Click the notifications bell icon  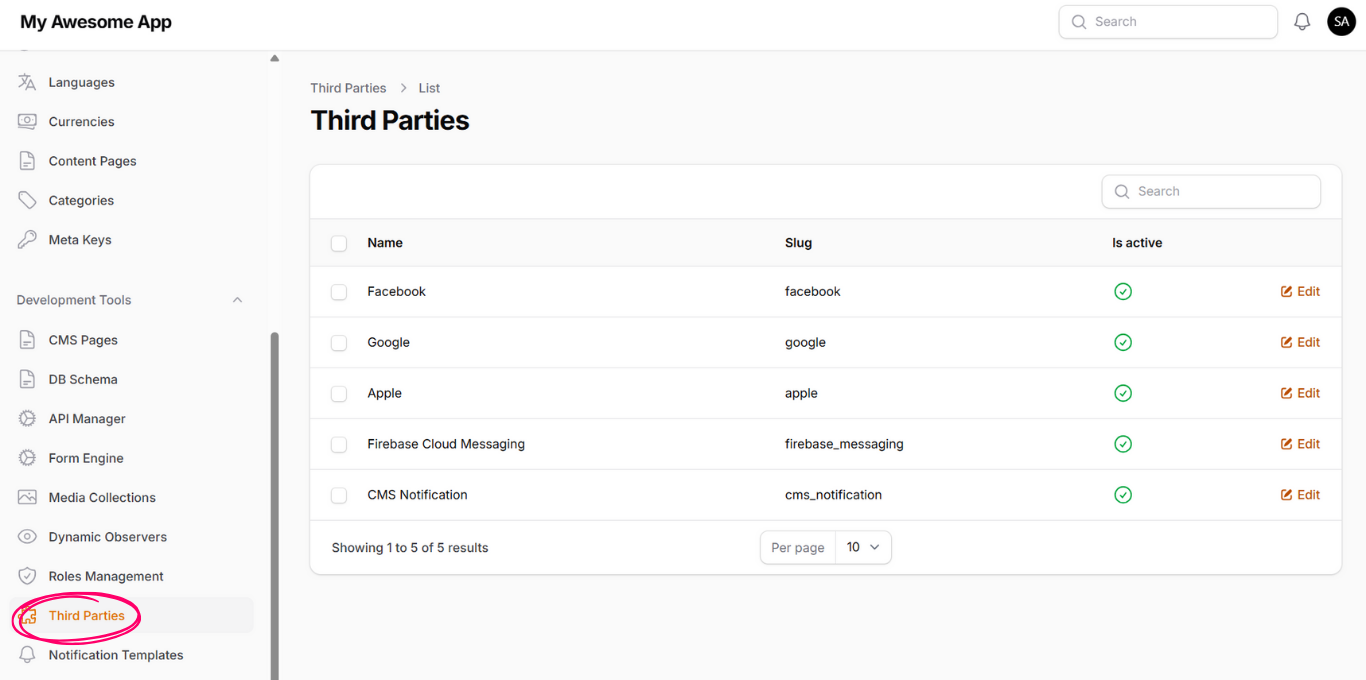1302,22
